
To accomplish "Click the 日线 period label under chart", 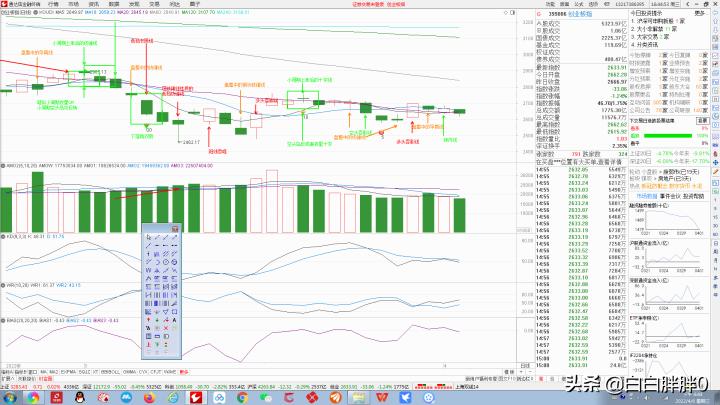I will 525,366.
